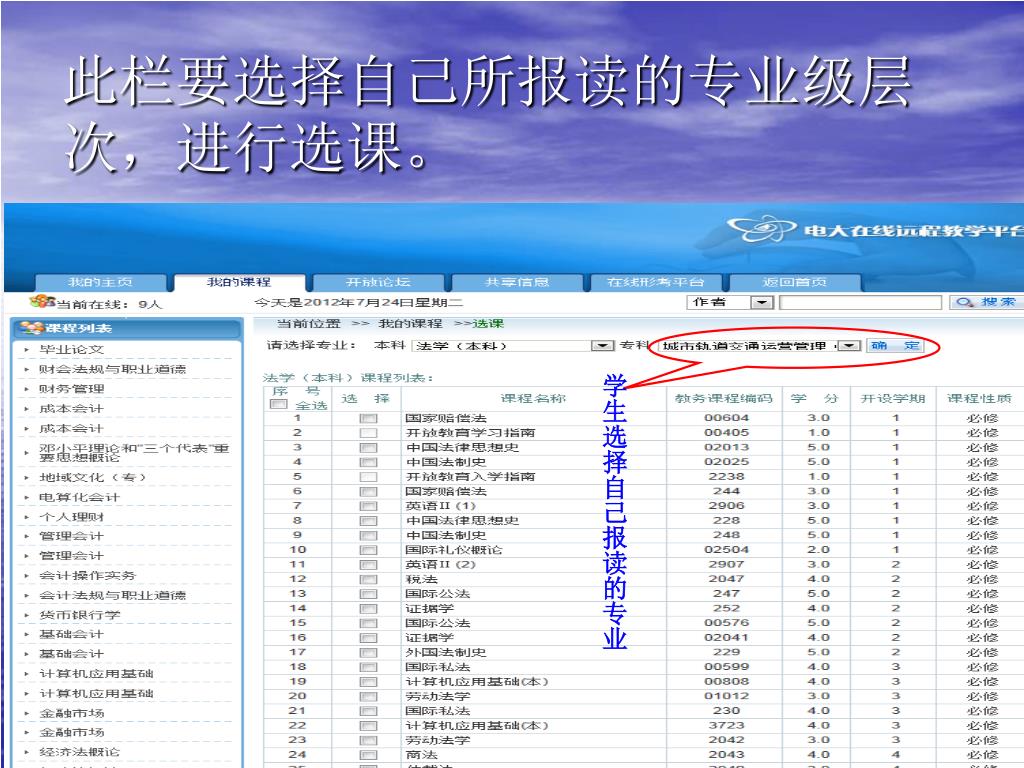
Task: Click the search text input field
Action: [x=861, y=302]
